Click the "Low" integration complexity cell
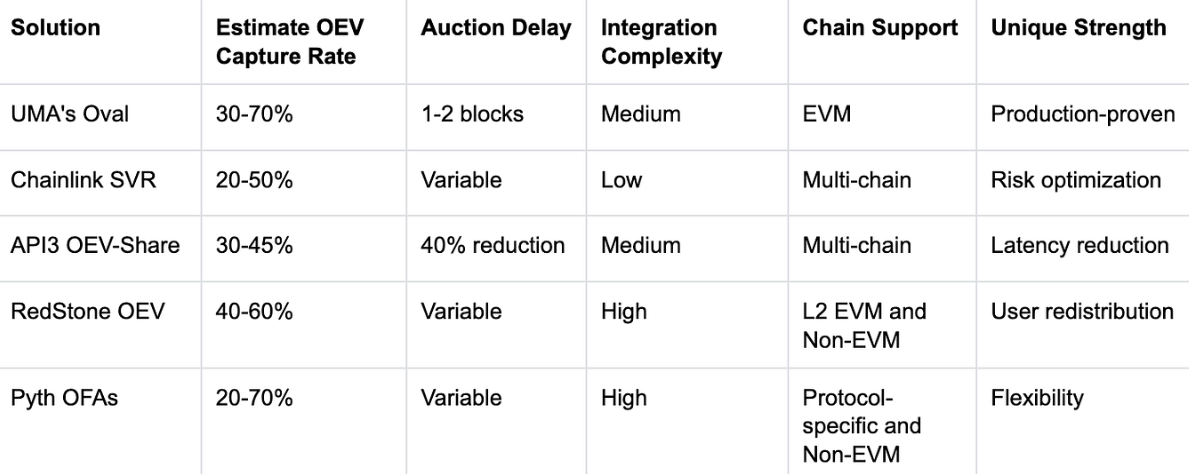1189x474 pixels. pyautogui.click(x=617, y=181)
